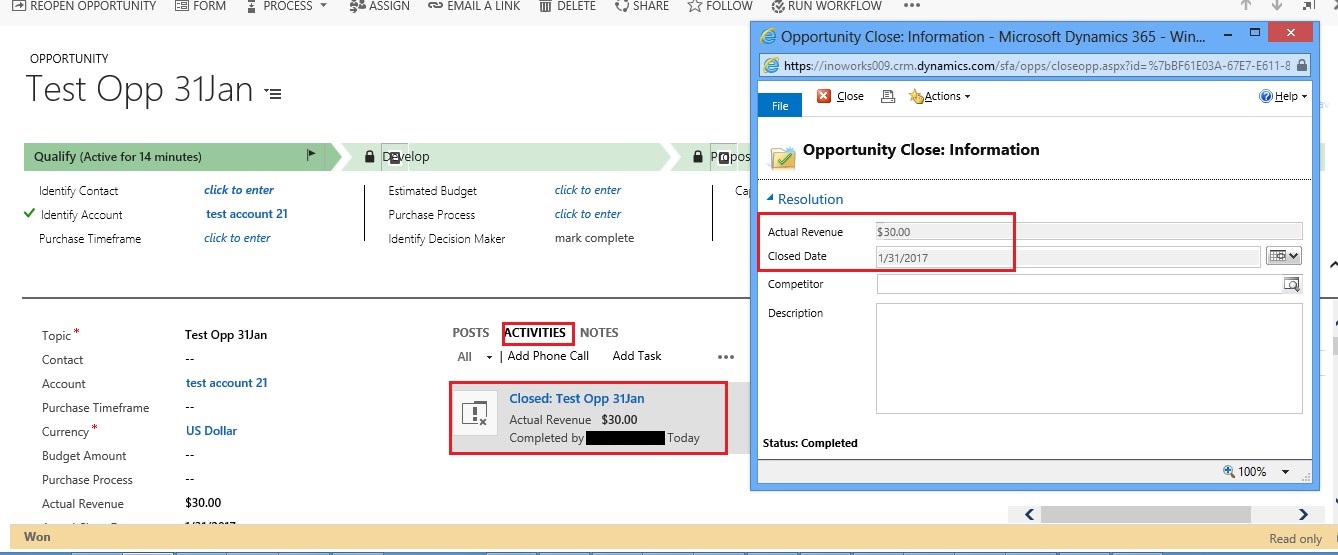Open form selector beside Test Opp 31Jan title
Image resolution: width=1338 pixels, height=555 pixels.
[273, 93]
